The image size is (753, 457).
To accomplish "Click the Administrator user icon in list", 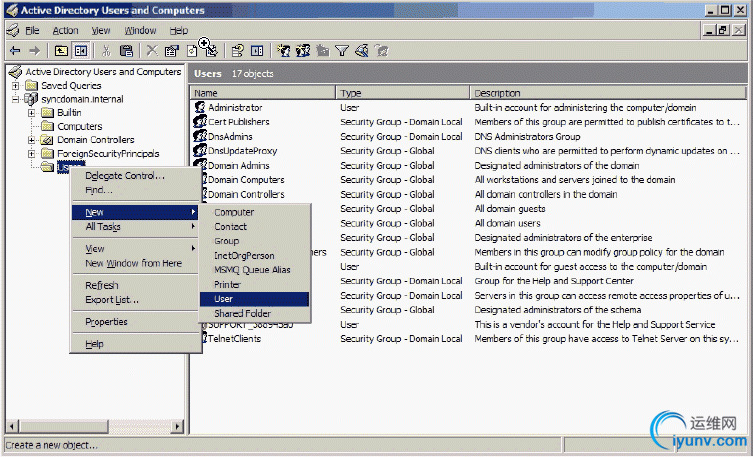I will click(200, 107).
